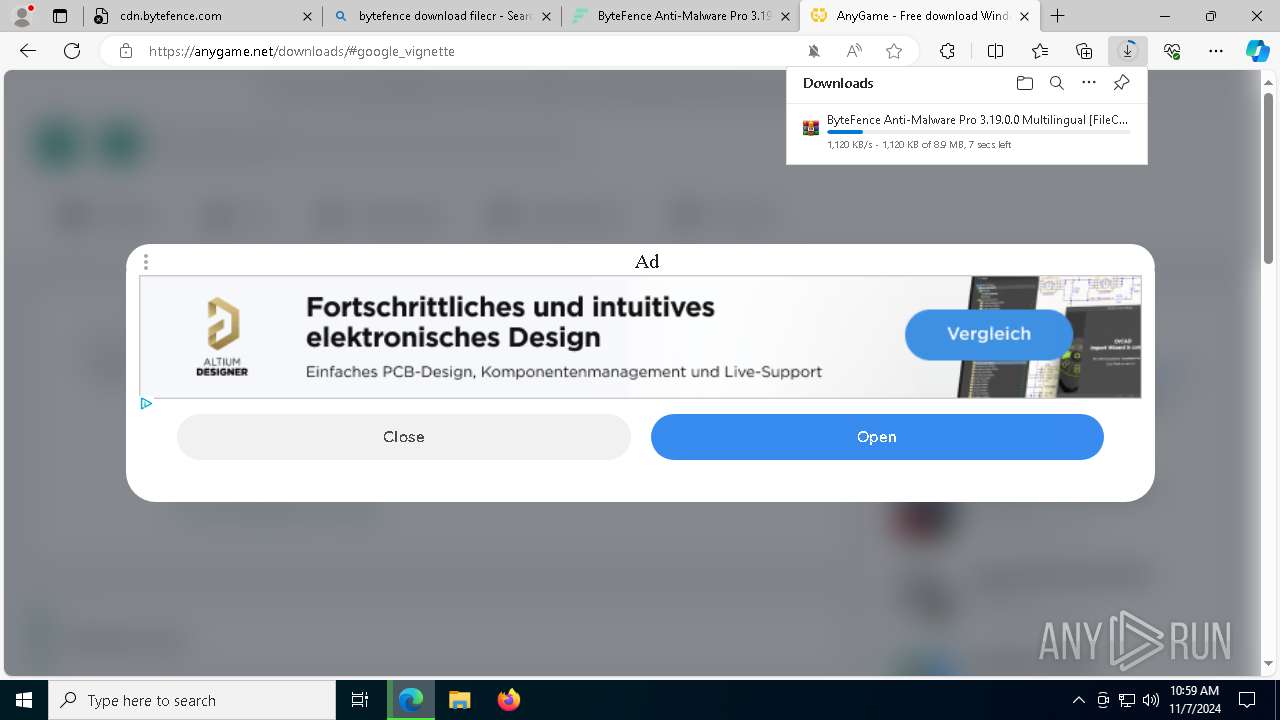Close the ad overlay

[404, 437]
